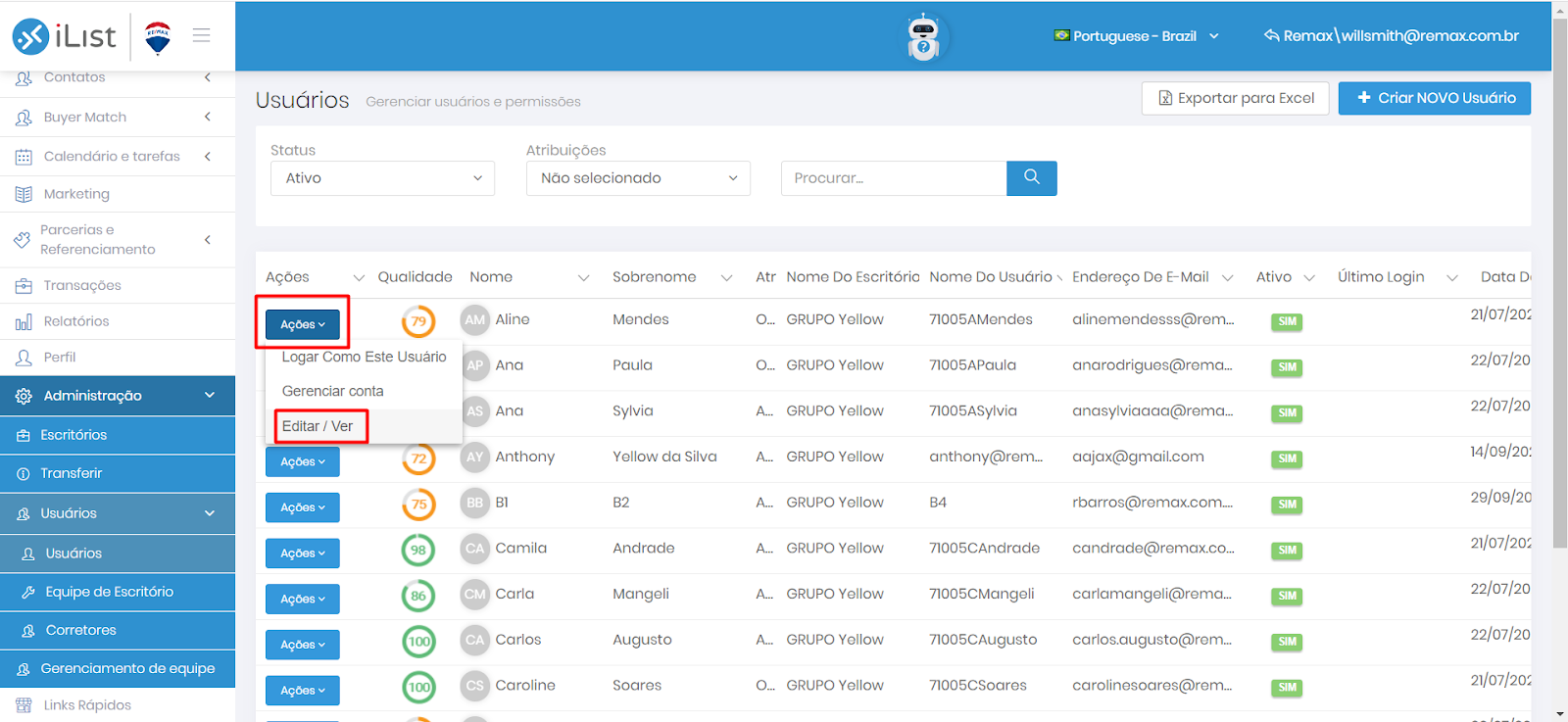Click the Transações sidebar icon
This screenshot has height=722, width=1568.
(24, 286)
